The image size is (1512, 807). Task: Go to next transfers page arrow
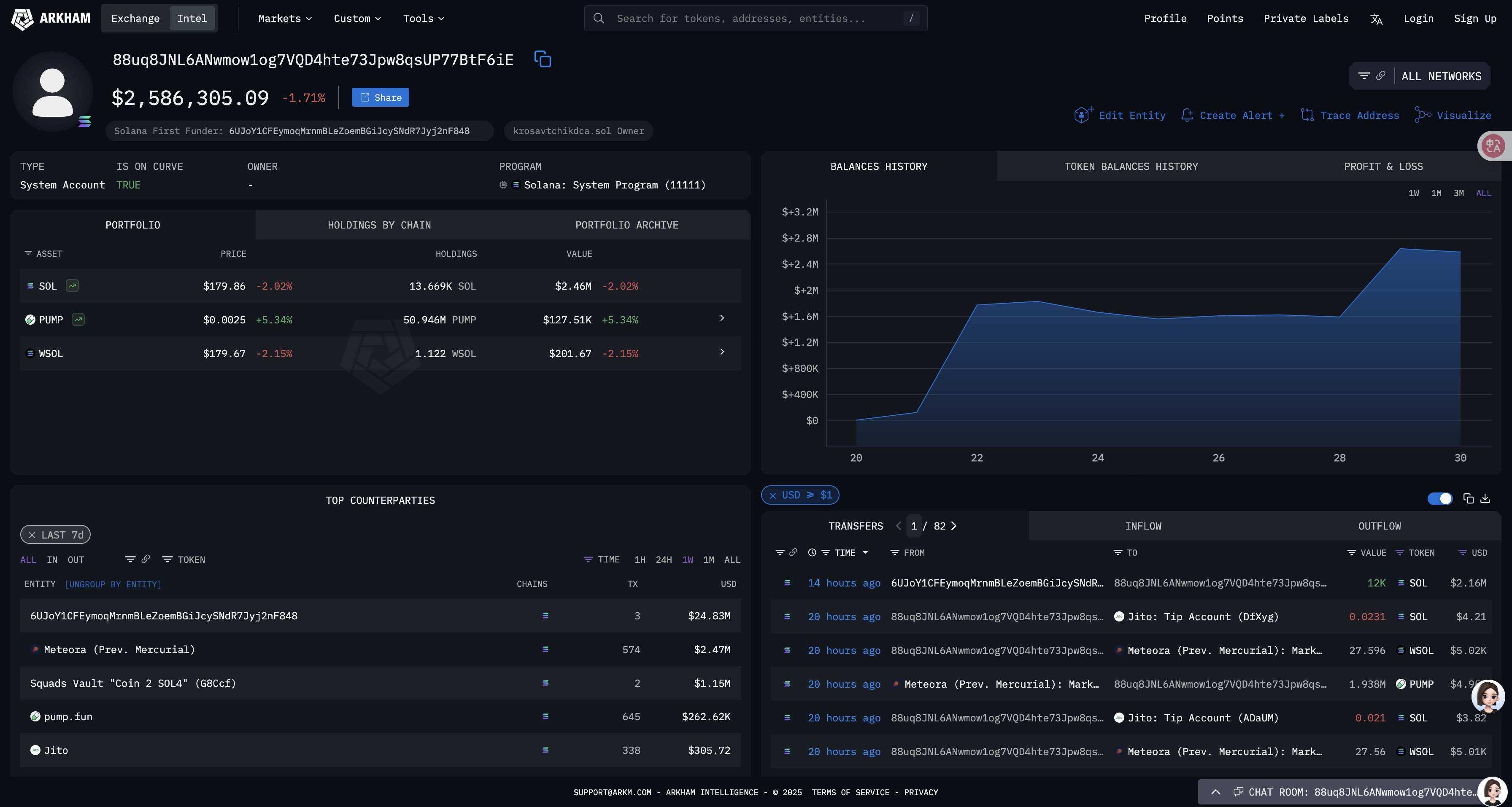[x=954, y=526]
